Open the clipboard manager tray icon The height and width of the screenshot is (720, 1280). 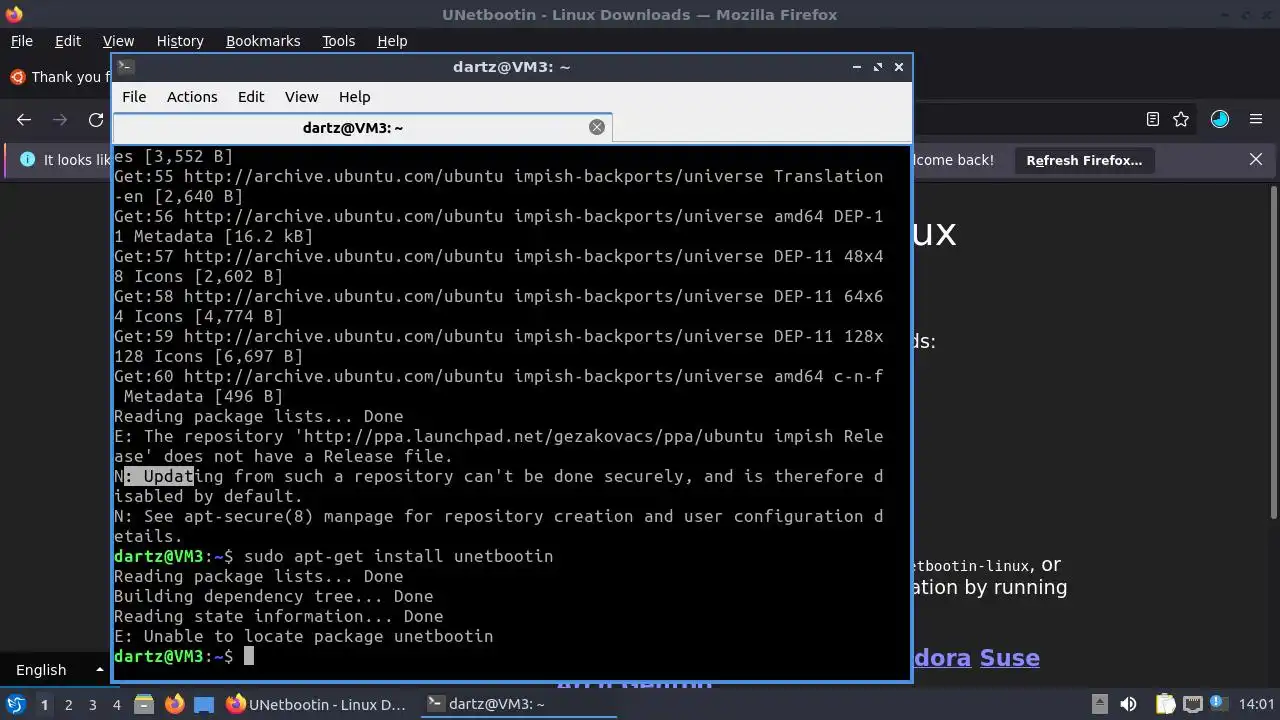click(x=1166, y=704)
